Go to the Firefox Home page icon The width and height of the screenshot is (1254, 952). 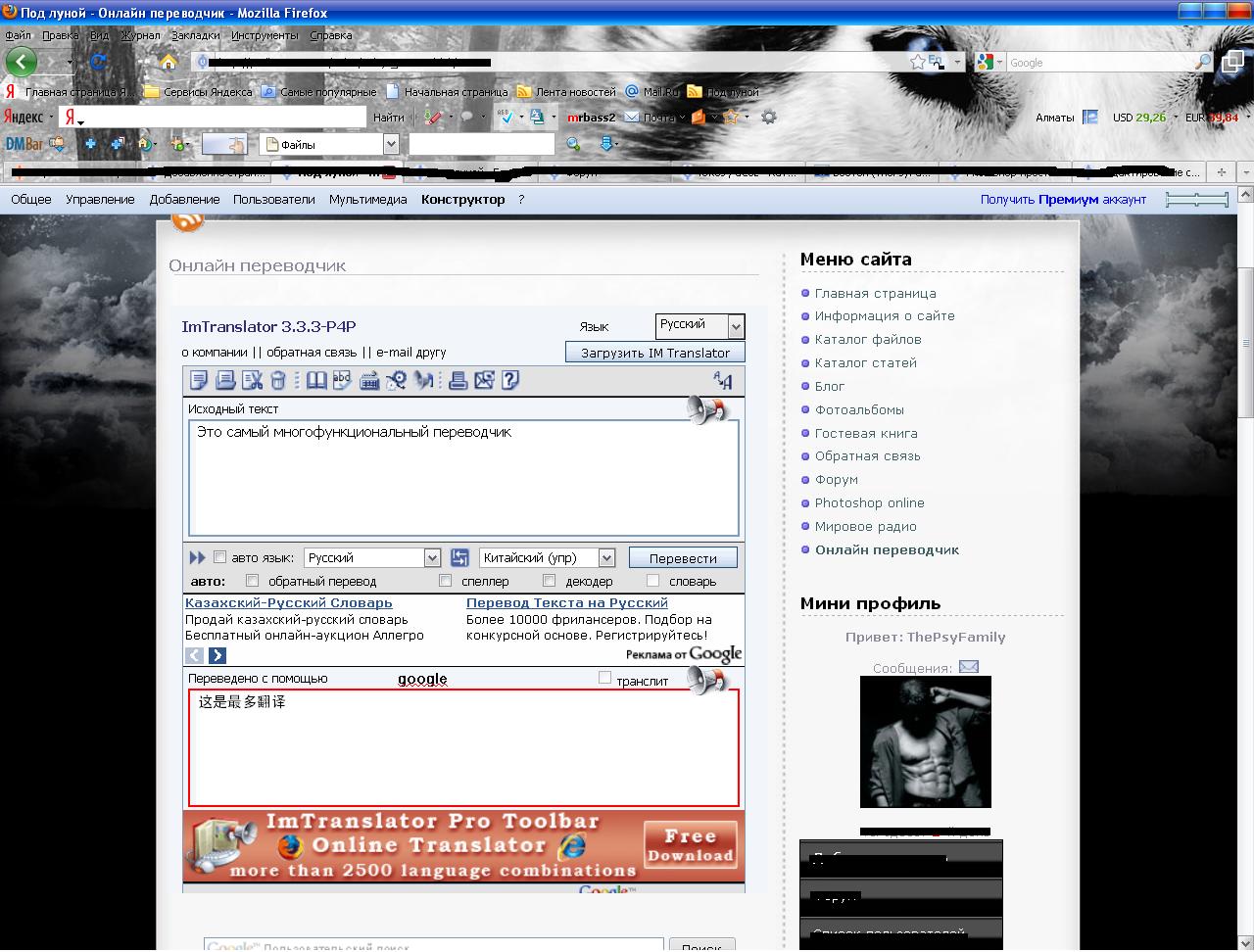coord(169,62)
